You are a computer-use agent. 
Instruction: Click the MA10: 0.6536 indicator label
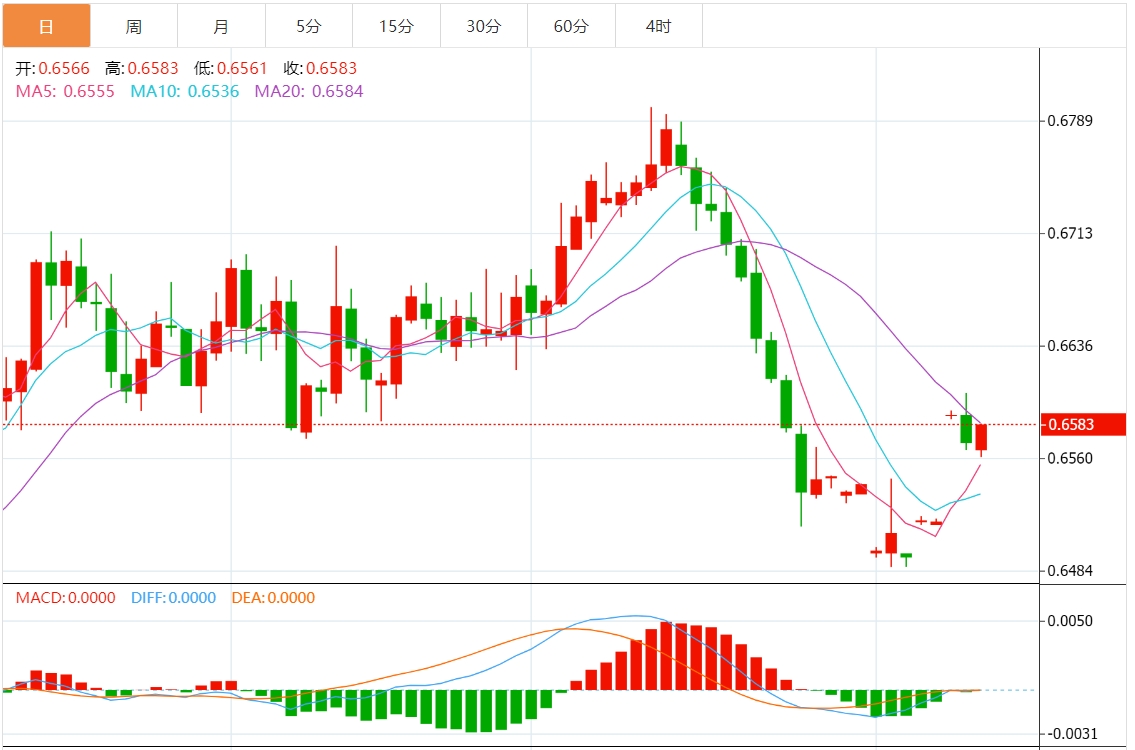(x=185, y=91)
